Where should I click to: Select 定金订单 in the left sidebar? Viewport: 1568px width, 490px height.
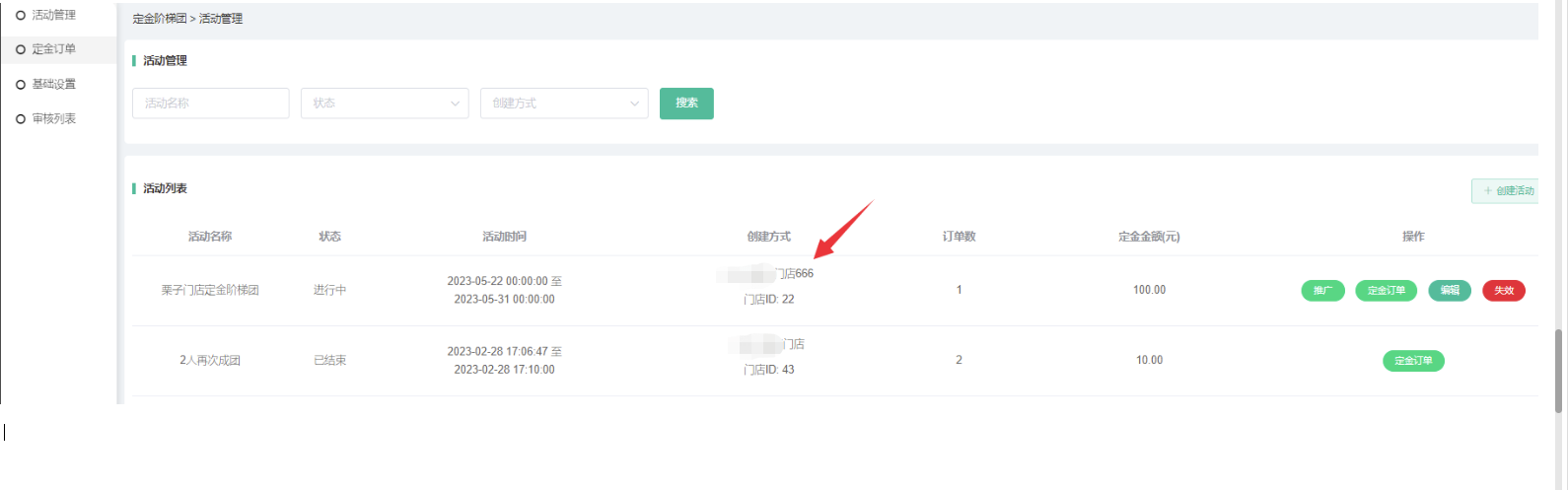click(x=53, y=49)
